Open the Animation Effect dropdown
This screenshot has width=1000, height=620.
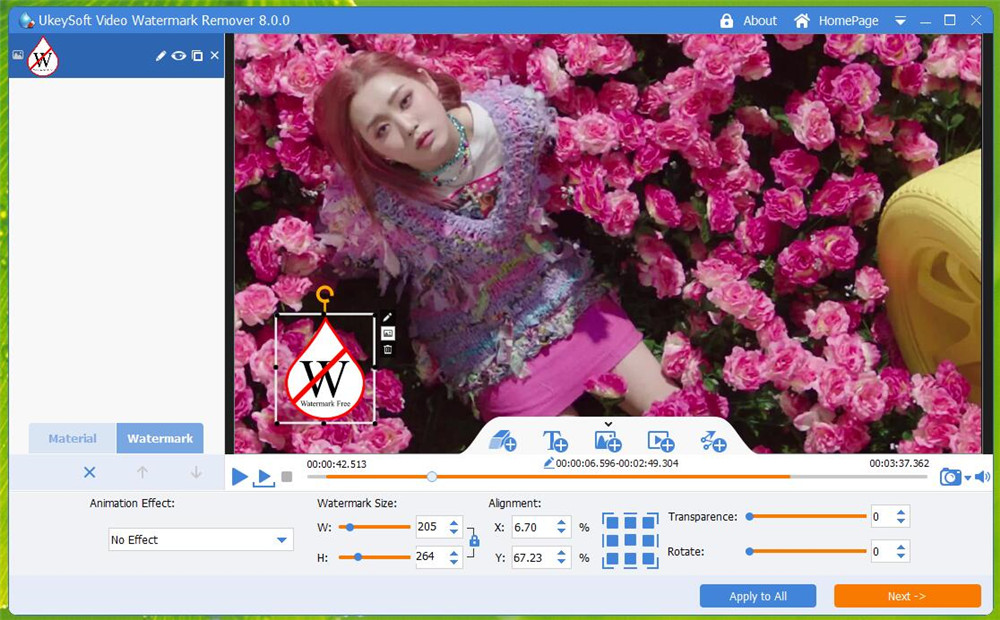[199, 539]
